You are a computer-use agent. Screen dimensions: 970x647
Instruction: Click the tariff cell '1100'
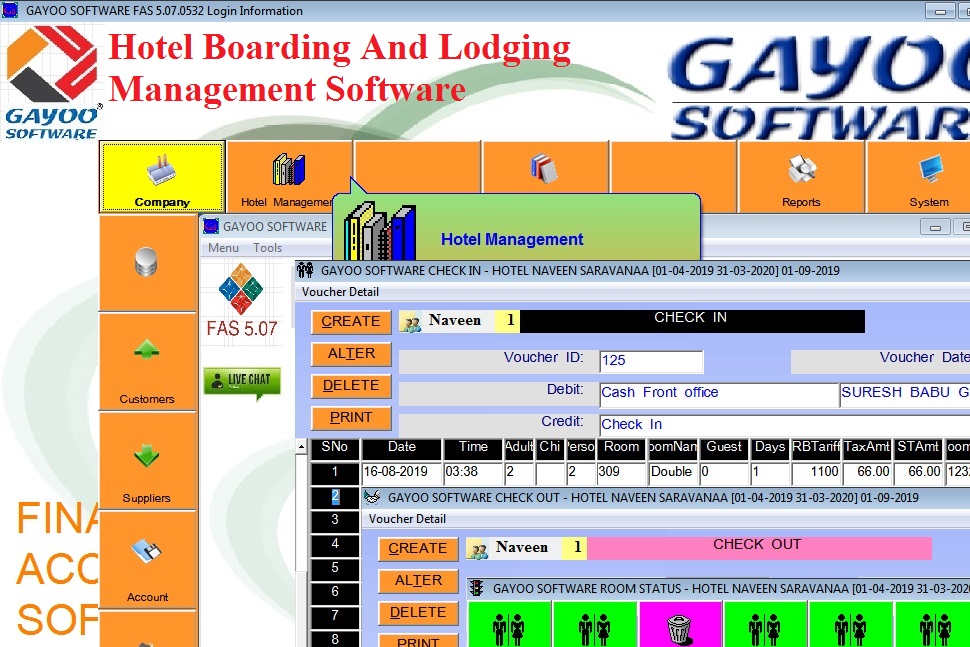coord(816,473)
